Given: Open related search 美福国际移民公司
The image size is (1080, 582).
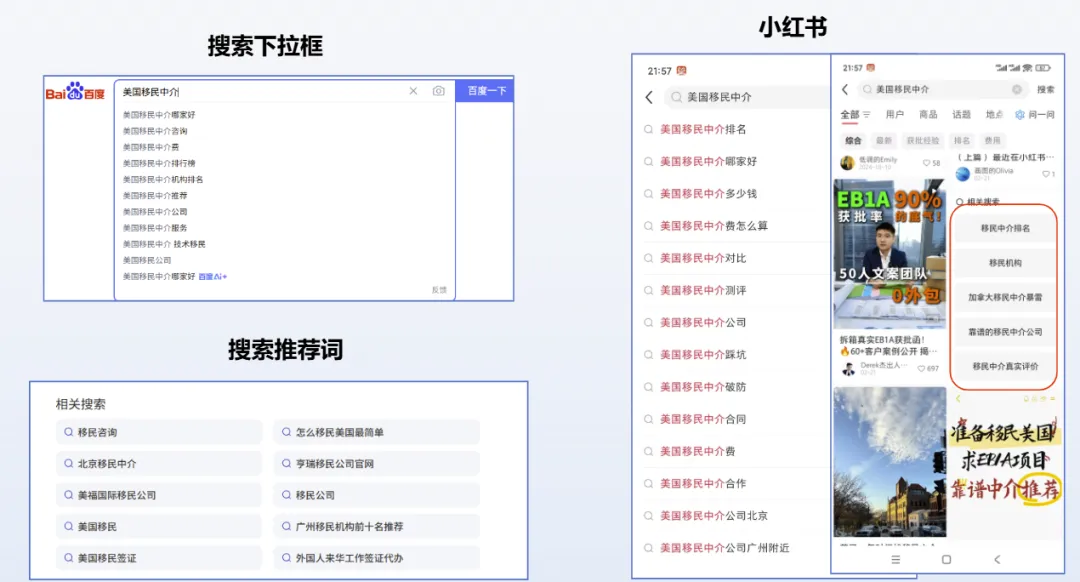Looking at the screenshot, I should (159, 495).
